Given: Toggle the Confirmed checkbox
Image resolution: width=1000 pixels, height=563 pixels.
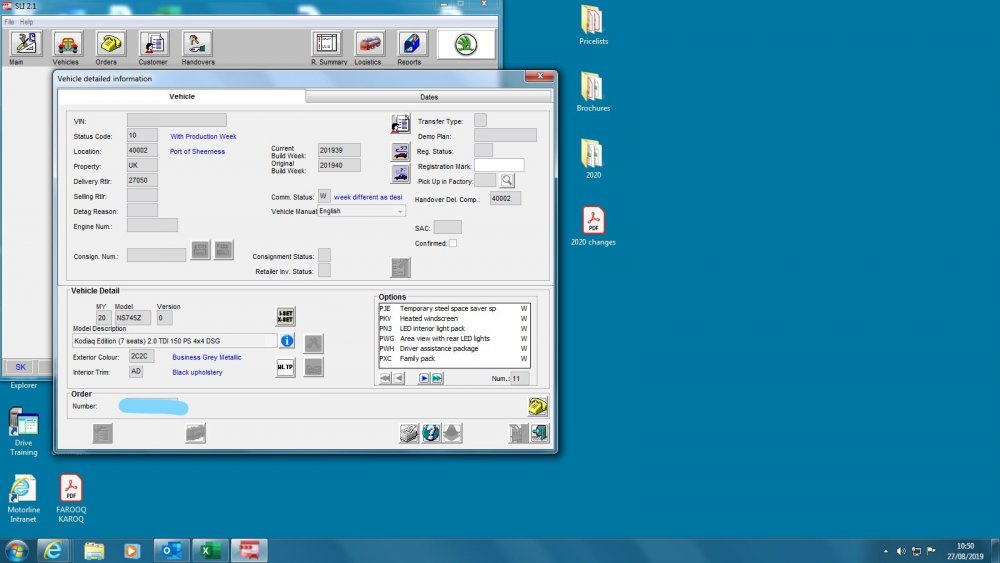Looking at the screenshot, I should pos(453,243).
